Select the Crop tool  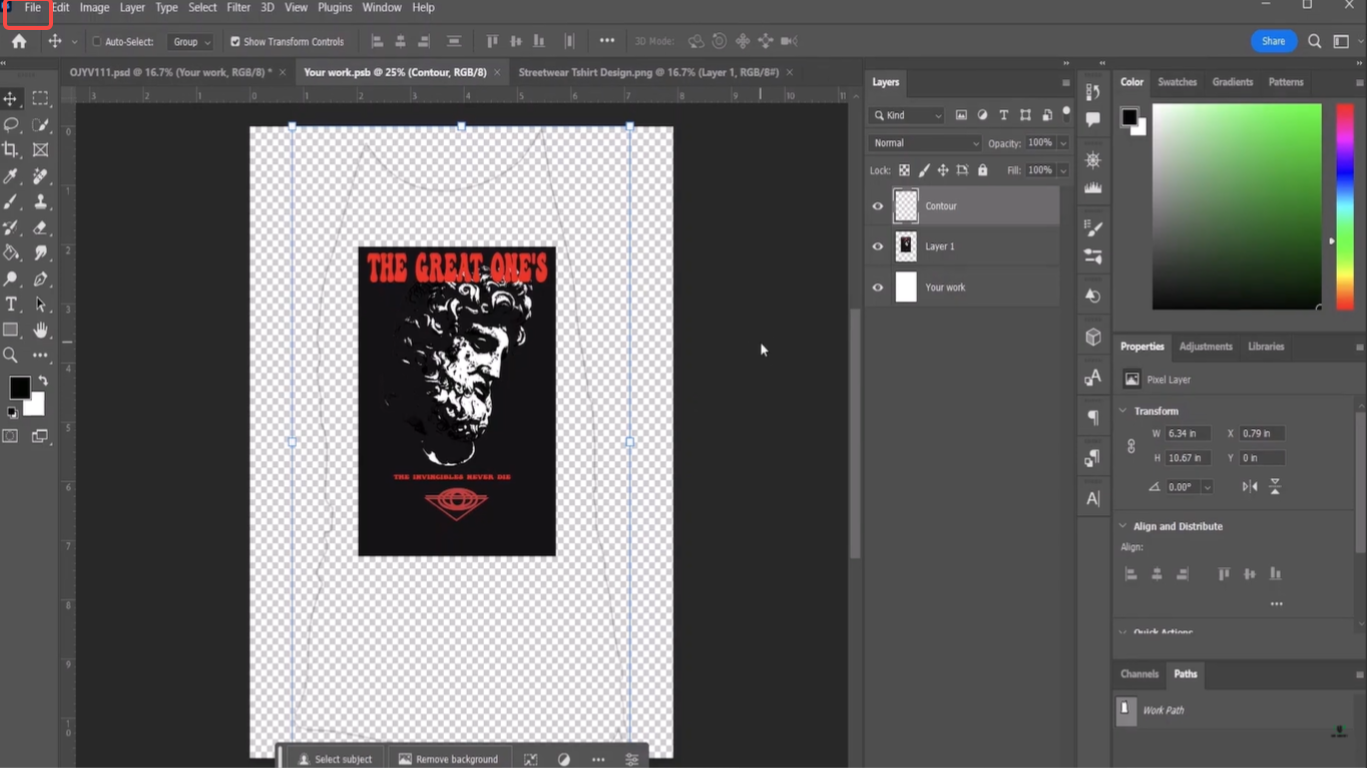tap(11, 150)
